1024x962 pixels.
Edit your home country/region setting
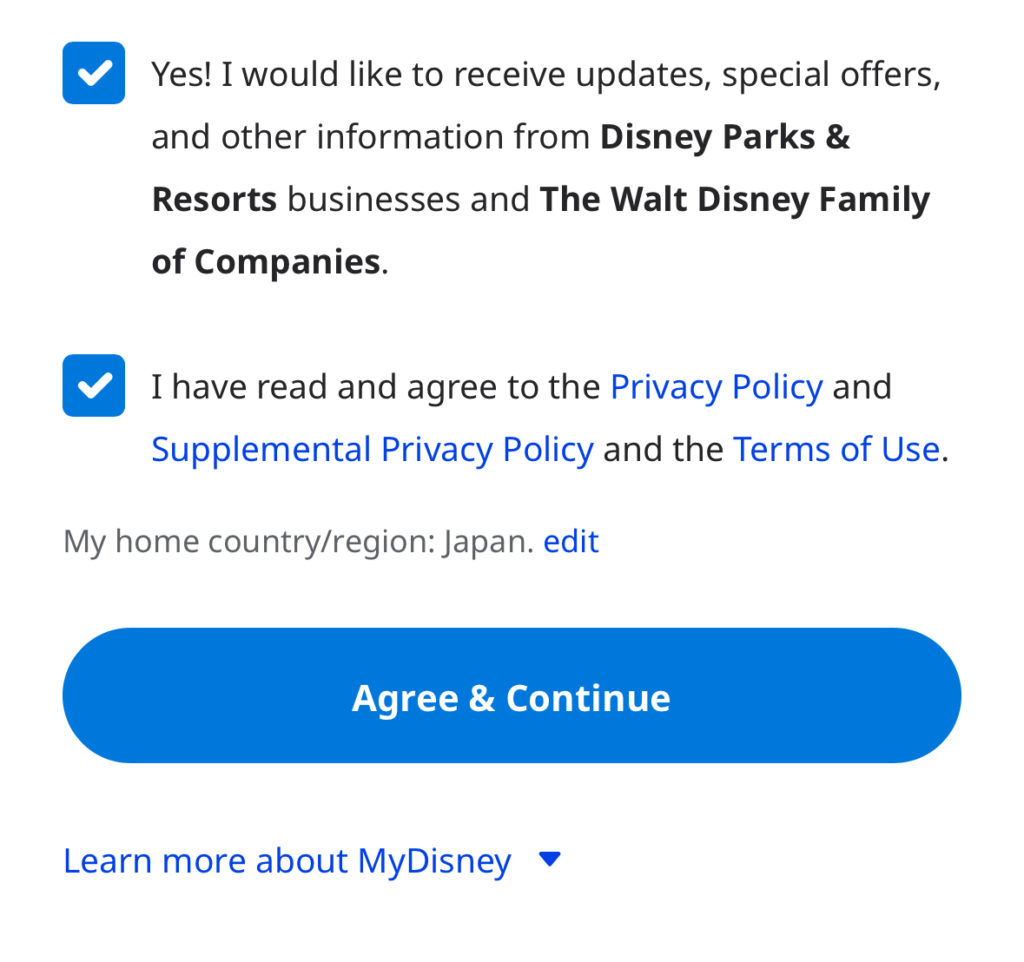coord(570,540)
